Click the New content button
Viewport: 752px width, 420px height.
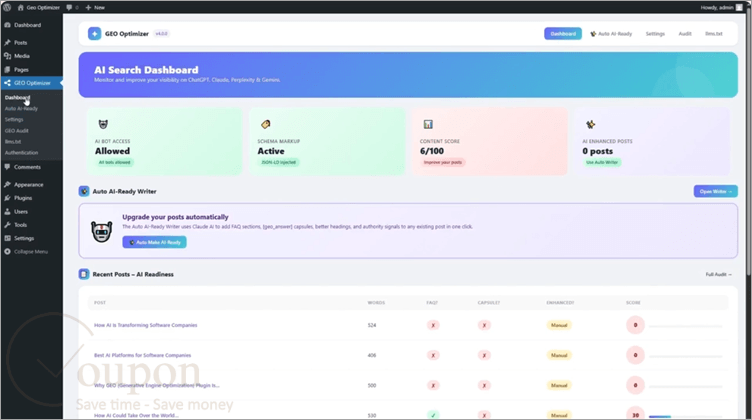pyautogui.click(x=95, y=7)
